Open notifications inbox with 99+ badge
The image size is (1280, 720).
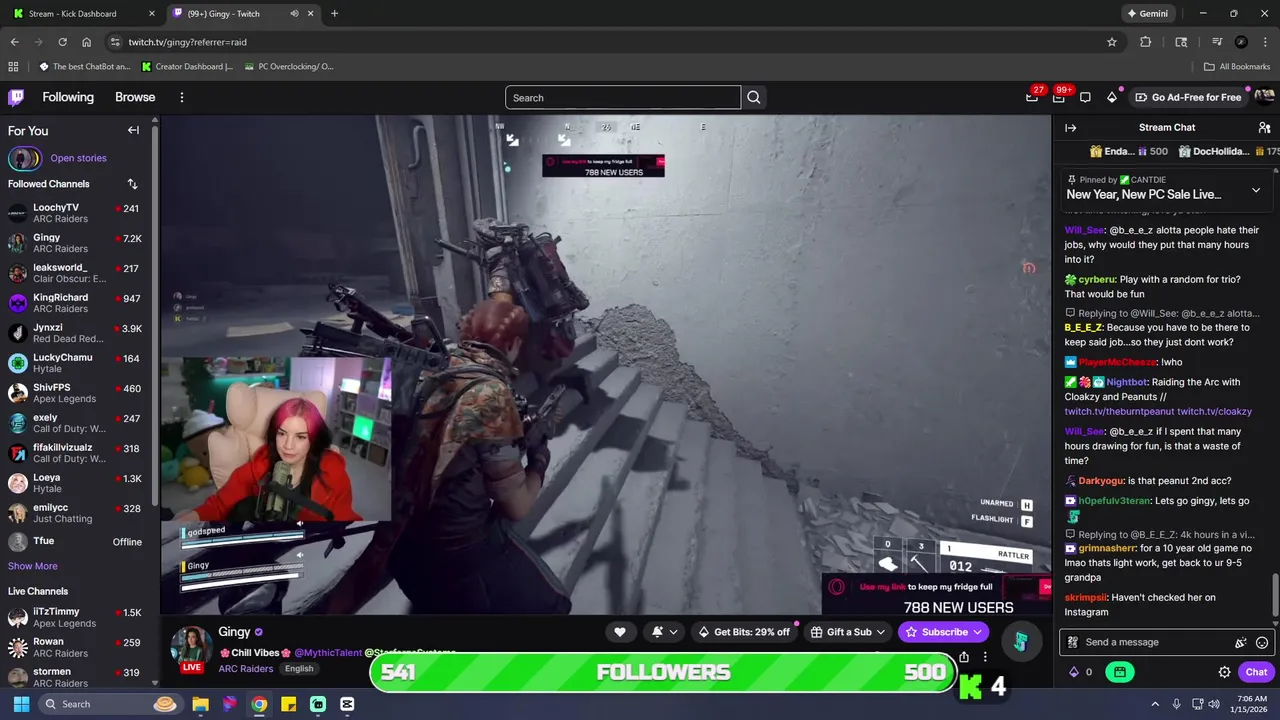click(x=1059, y=97)
